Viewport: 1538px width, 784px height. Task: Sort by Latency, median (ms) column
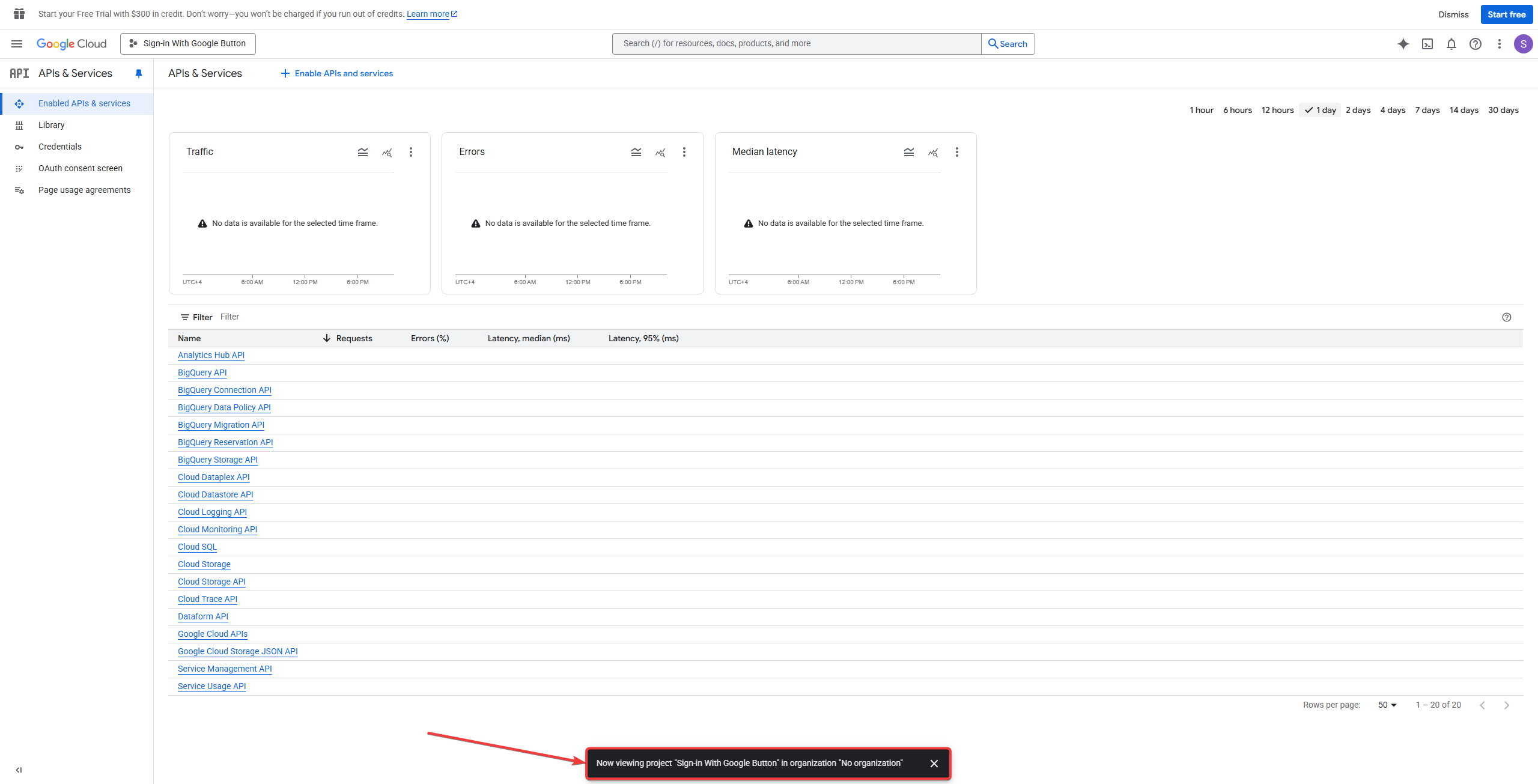click(x=529, y=338)
